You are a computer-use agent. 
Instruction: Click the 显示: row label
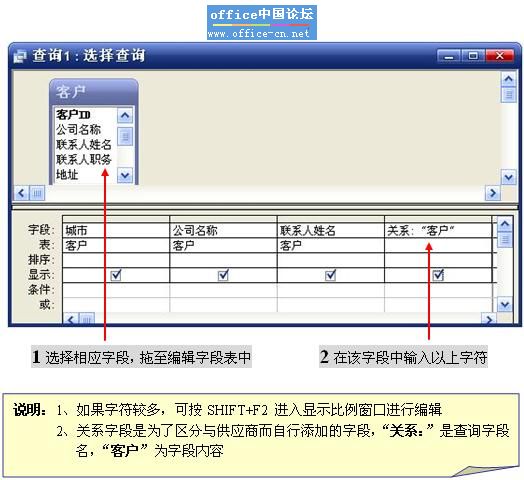click(41, 275)
